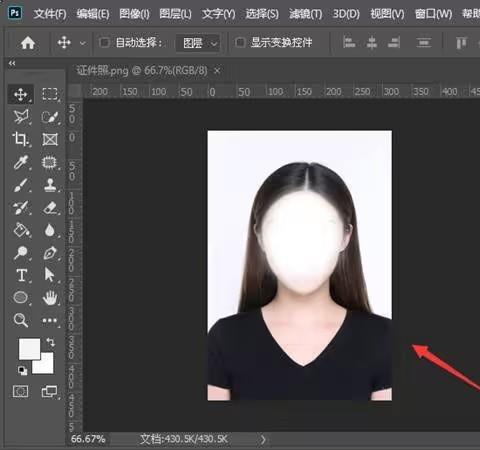Click the foreground color swatch

(x=29, y=349)
